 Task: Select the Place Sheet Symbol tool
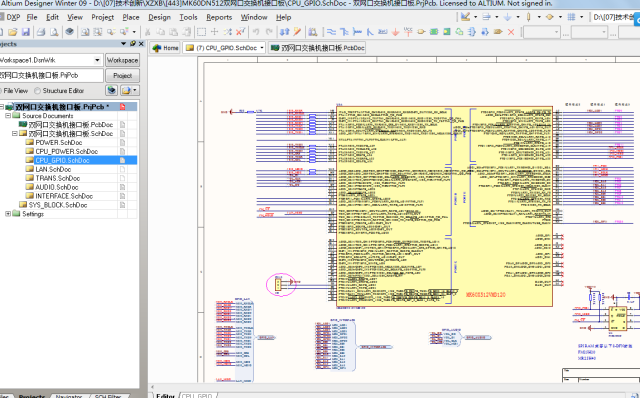(434, 32)
